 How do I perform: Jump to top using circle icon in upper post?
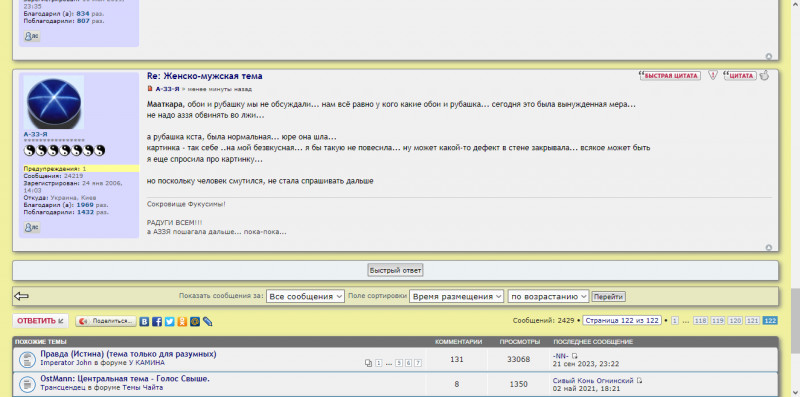click(769, 56)
